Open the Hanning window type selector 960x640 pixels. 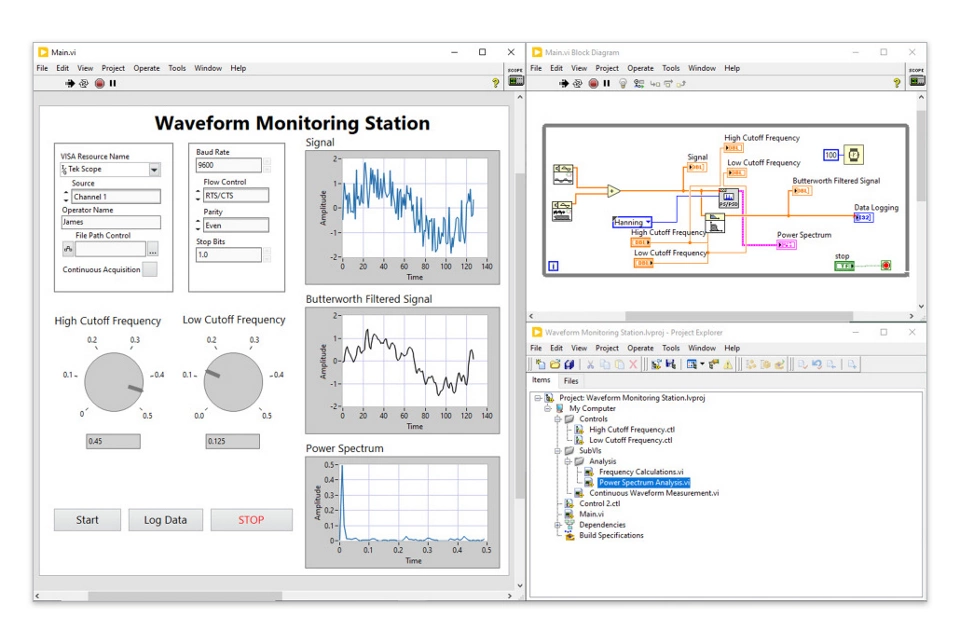pos(632,222)
